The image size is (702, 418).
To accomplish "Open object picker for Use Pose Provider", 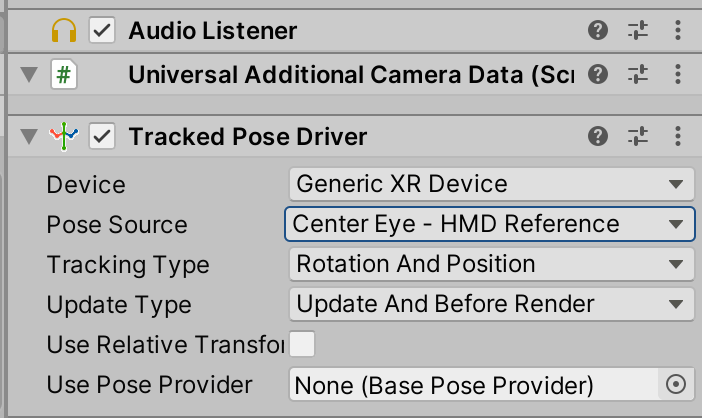I will click(x=676, y=384).
